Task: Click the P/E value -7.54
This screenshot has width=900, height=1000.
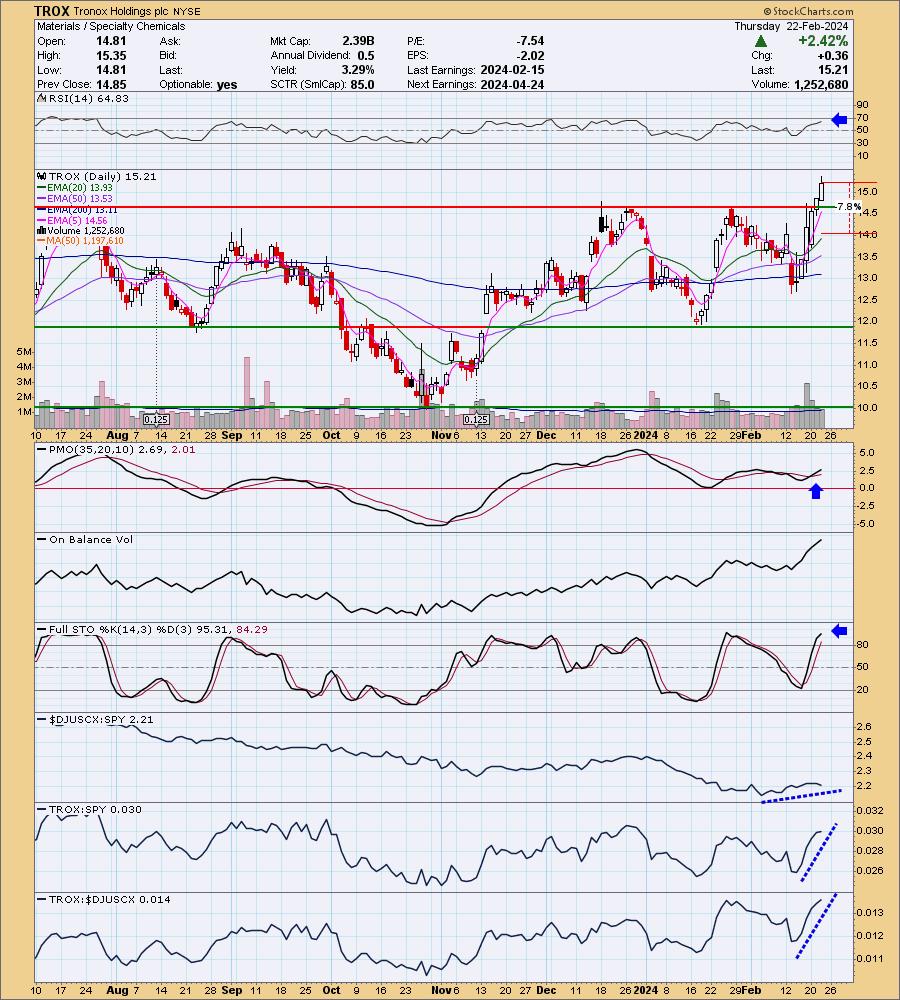Action: click(530, 41)
